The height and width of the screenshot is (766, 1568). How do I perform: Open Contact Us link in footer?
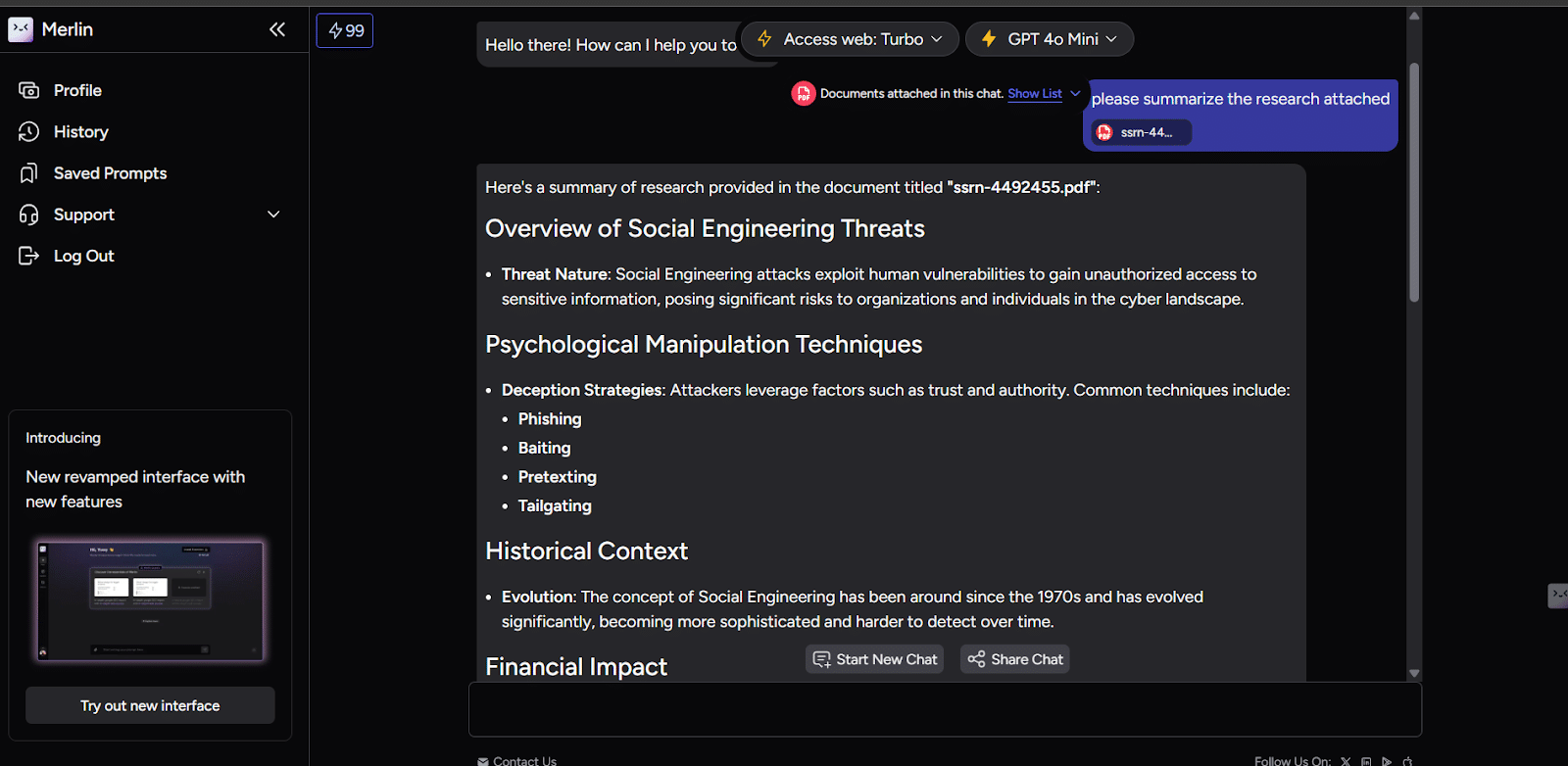click(x=517, y=761)
